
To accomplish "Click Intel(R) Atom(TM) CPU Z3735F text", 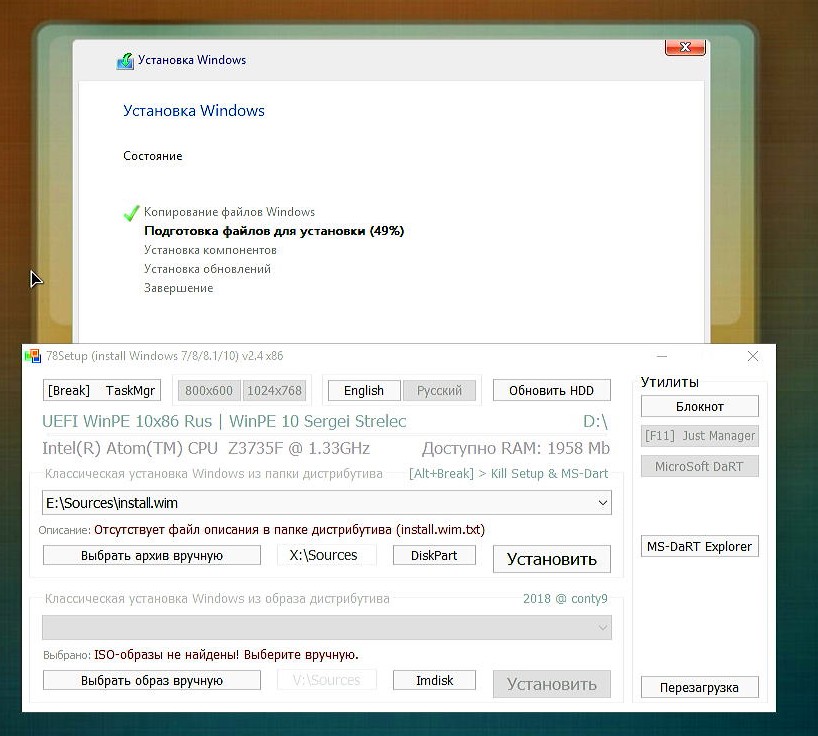I will (206, 448).
